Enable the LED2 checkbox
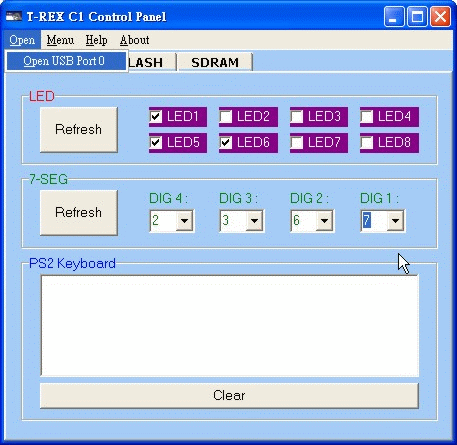The width and height of the screenshot is (457, 445). point(226,117)
